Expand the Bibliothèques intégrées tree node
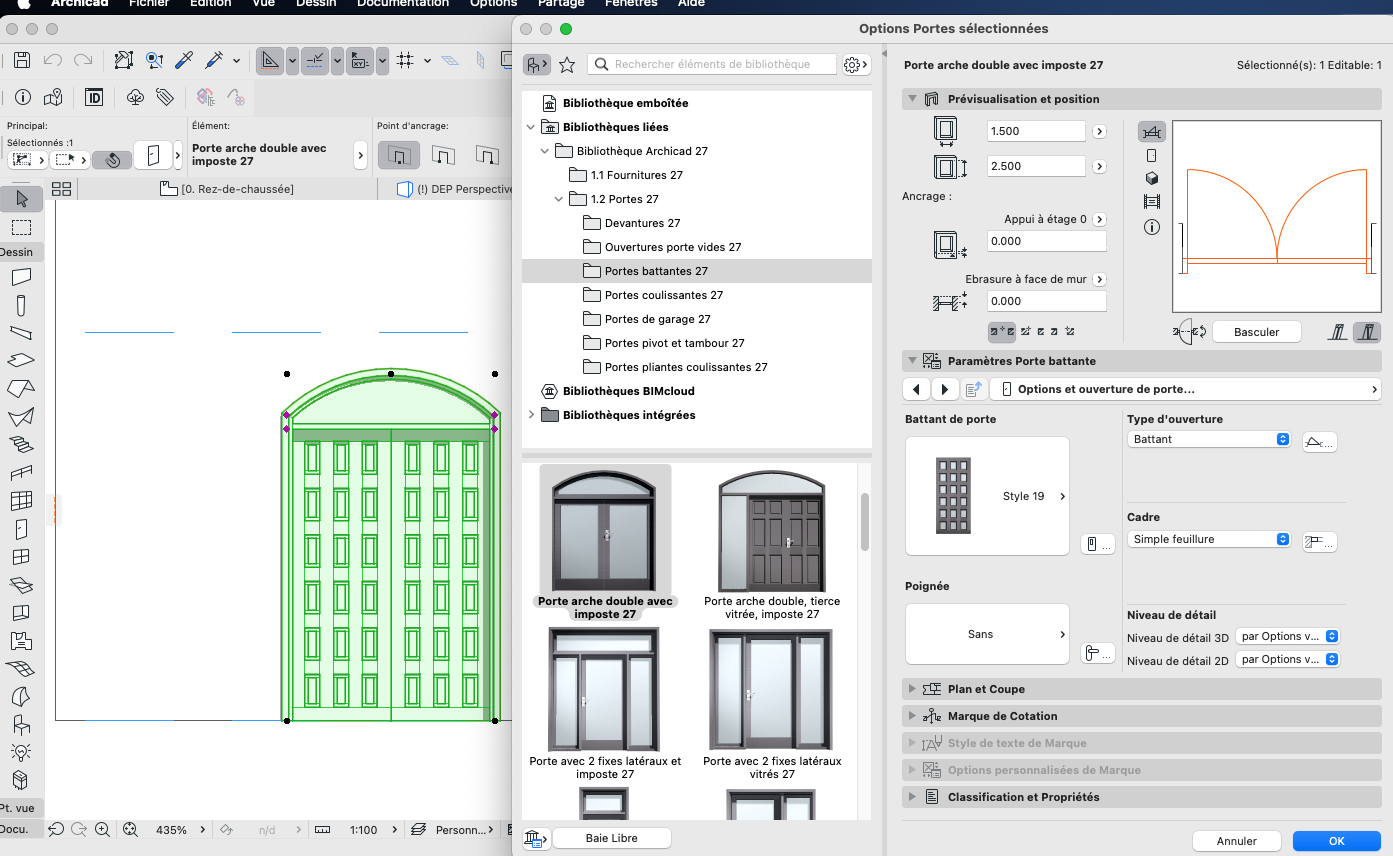The height and width of the screenshot is (856, 1393). coord(531,415)
